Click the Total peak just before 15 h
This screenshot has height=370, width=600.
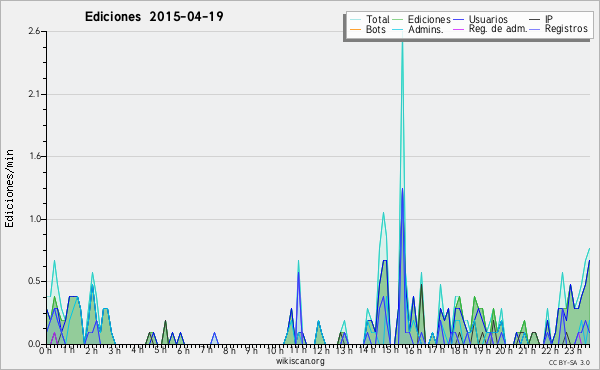click(383, 214)
